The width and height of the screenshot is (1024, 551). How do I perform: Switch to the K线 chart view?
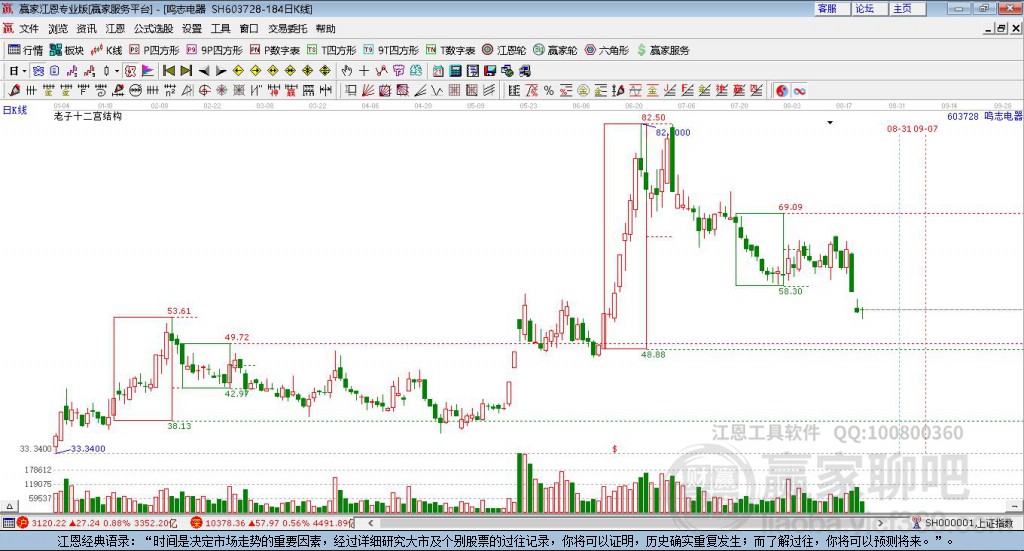pyautogui.click(x=106, y=50)
